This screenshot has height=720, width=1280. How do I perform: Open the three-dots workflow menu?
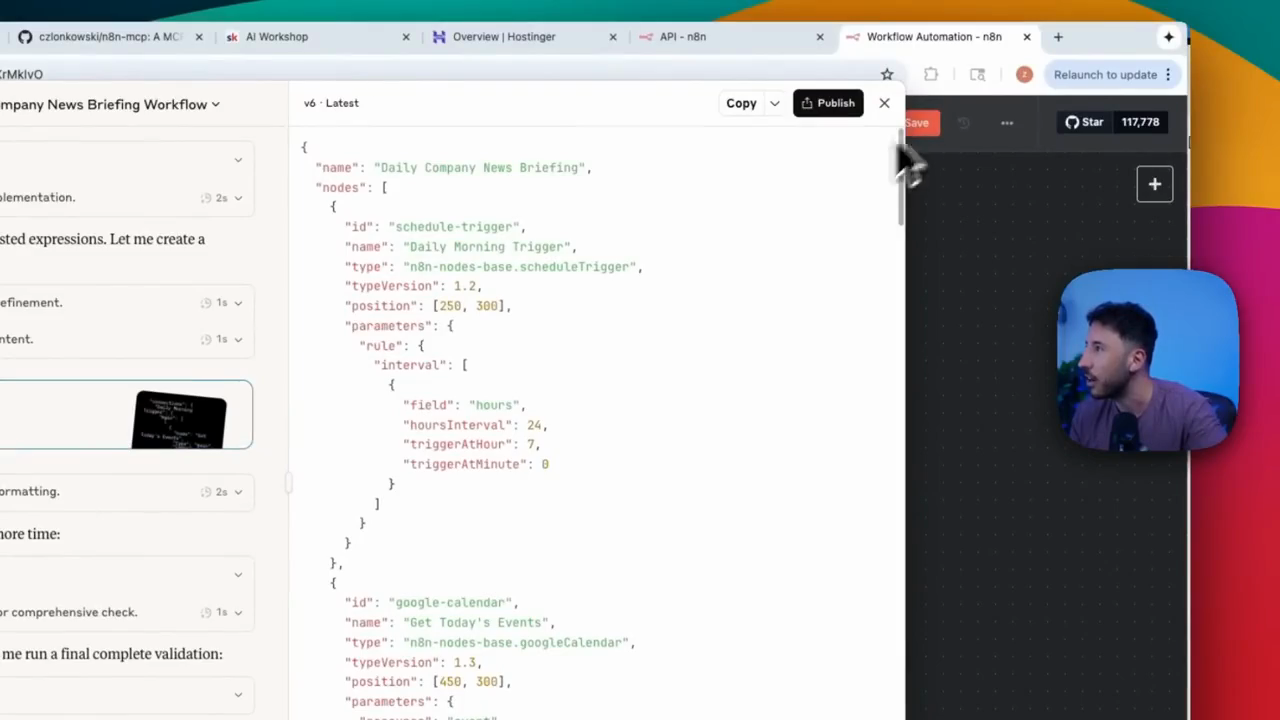point(1007,123)
